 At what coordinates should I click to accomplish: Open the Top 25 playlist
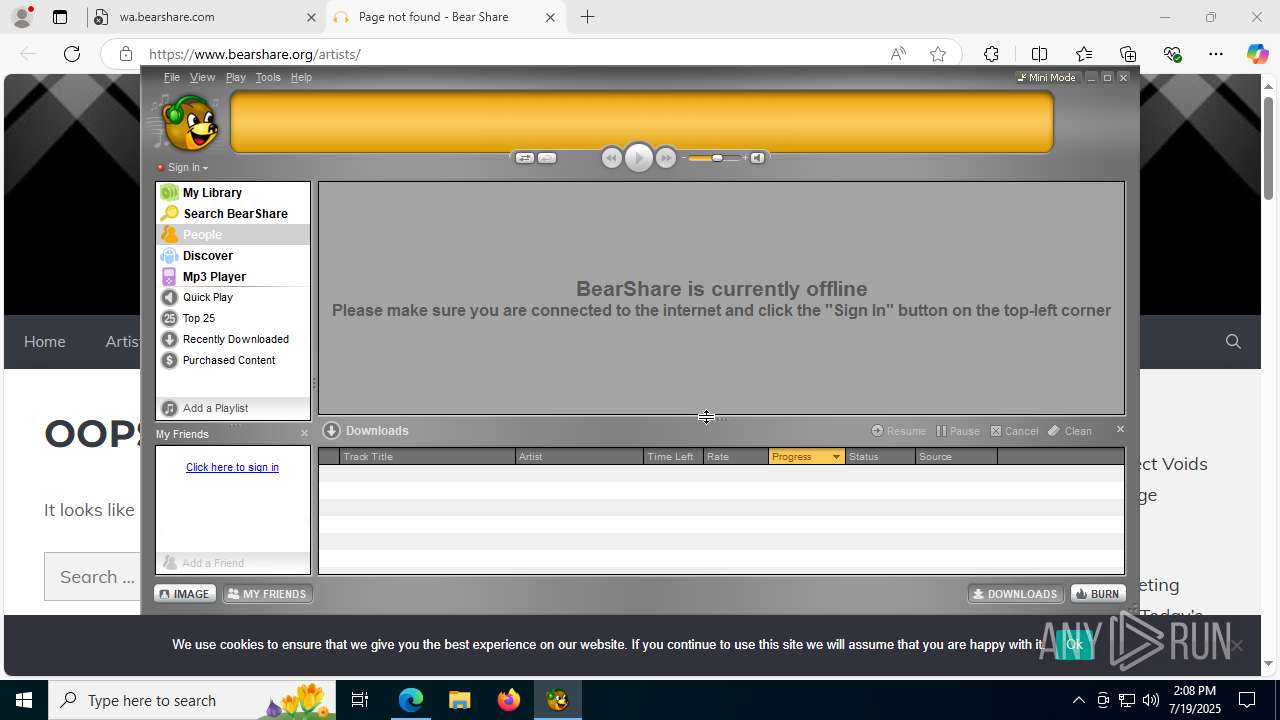tap(233, 318)
